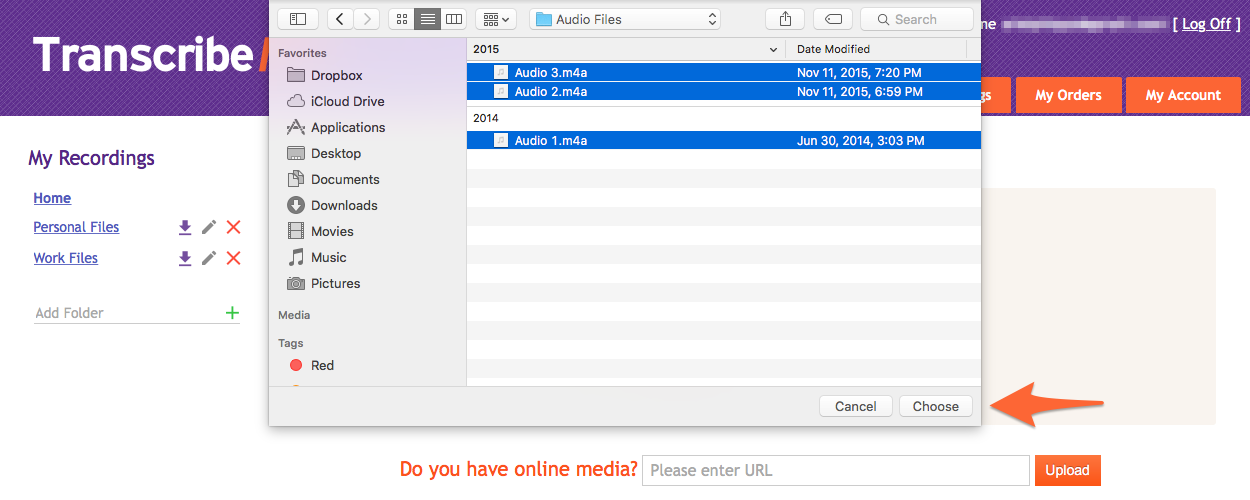Switch to column view mode
The image size is (1250, 500).
pyautogui.click(x=454, y=19)
